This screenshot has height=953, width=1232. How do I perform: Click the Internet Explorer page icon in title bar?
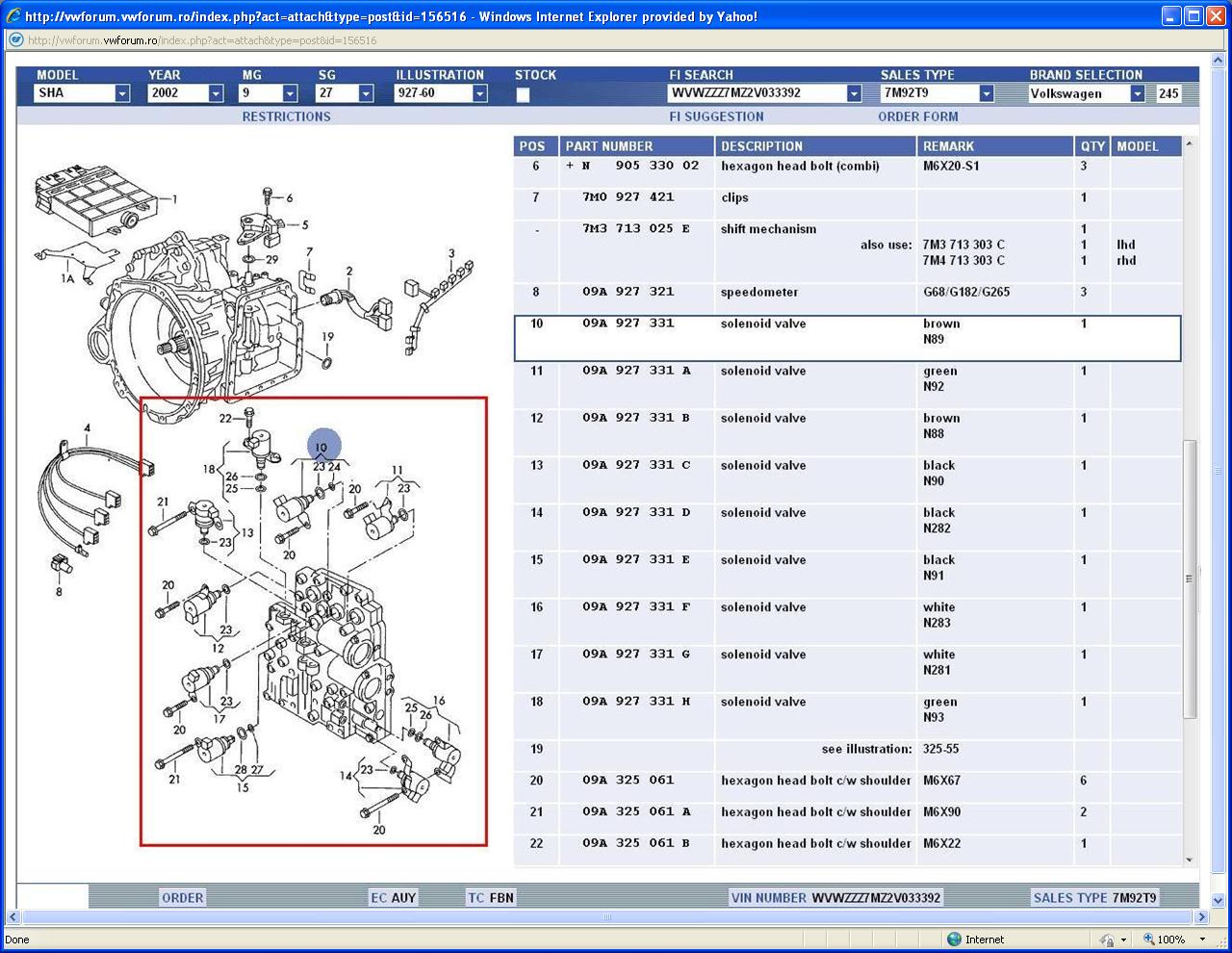click(13, 16)
